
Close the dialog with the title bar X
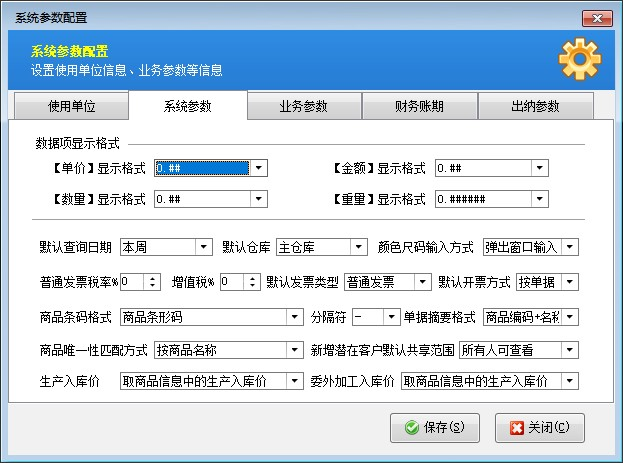(596, 18)
